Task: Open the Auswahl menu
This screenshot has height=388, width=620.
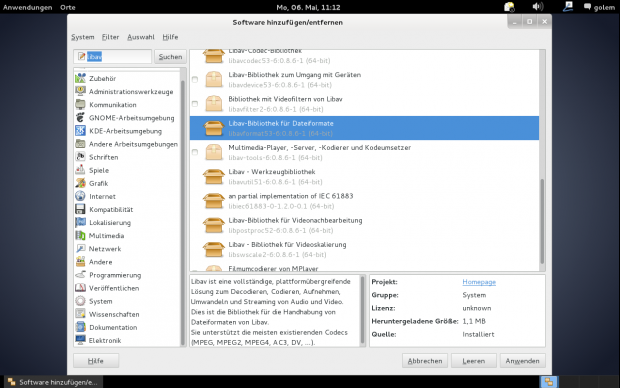Action: coord(141,37)
